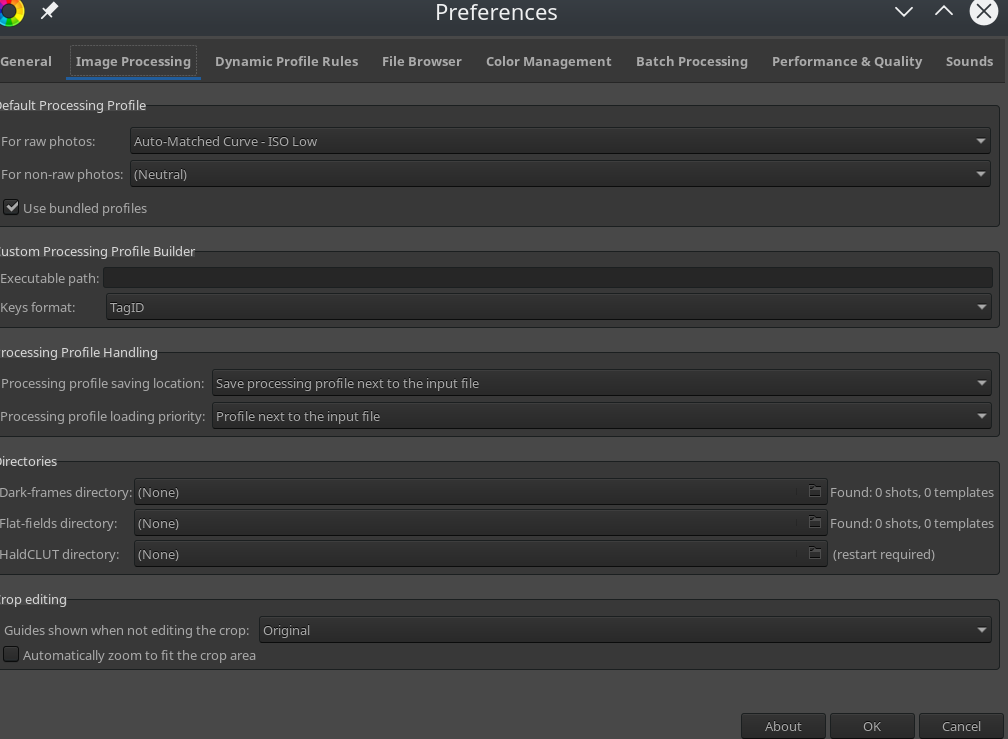Click inside the Executable path field

coord(550,277)
